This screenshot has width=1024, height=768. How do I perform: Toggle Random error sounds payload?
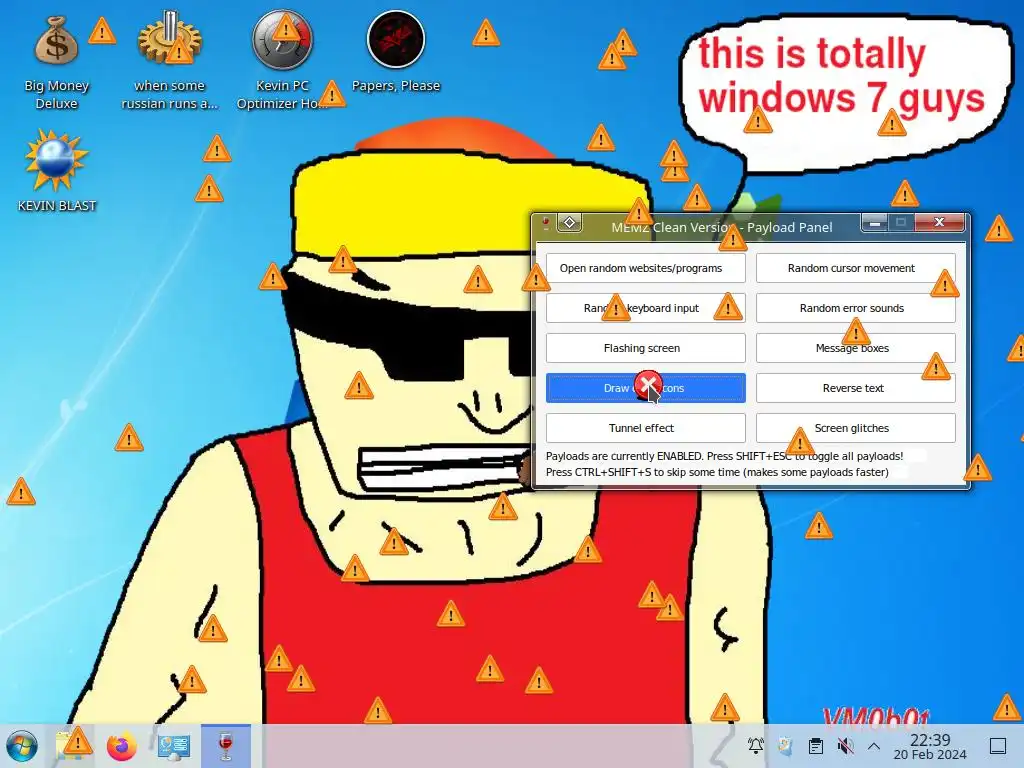click(x=856, y=308)
